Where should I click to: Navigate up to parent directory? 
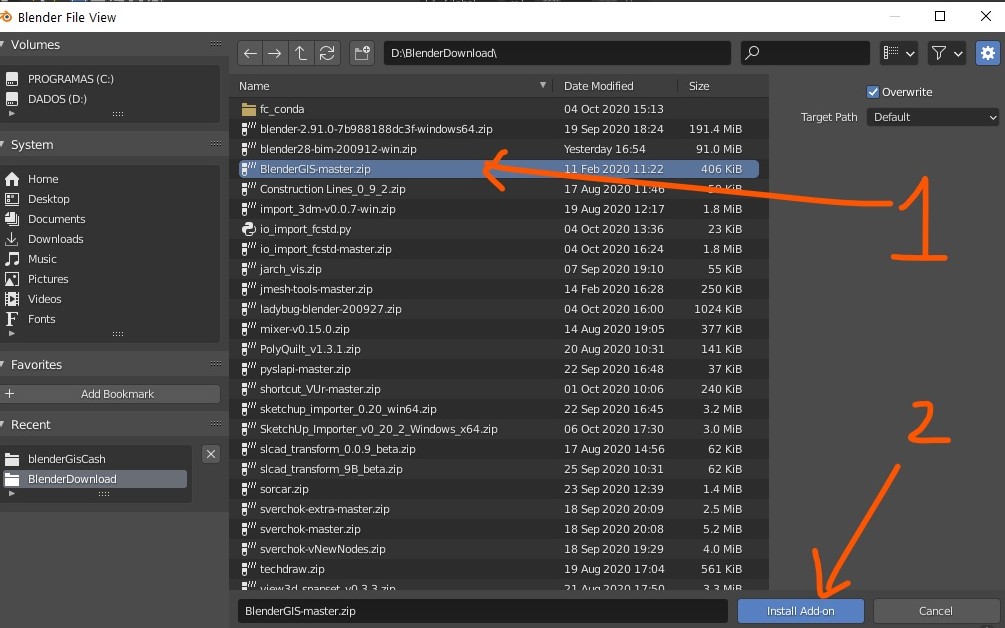pos(301,53)
